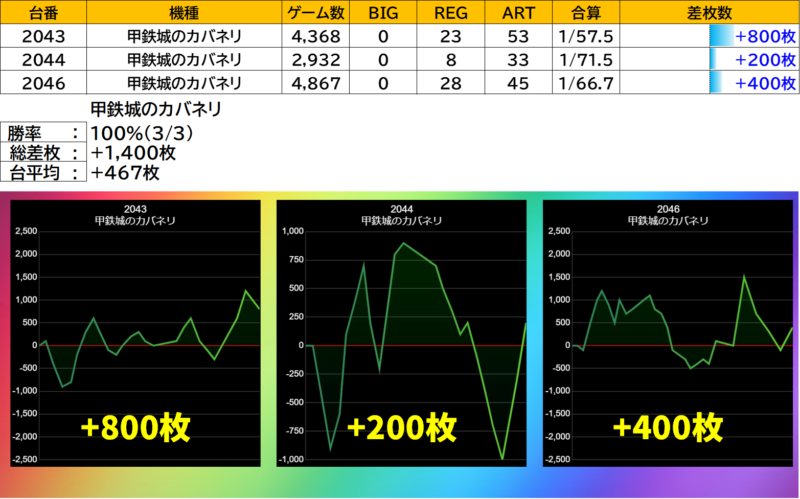Click the 総差枚 label

[x=43, y=152]
